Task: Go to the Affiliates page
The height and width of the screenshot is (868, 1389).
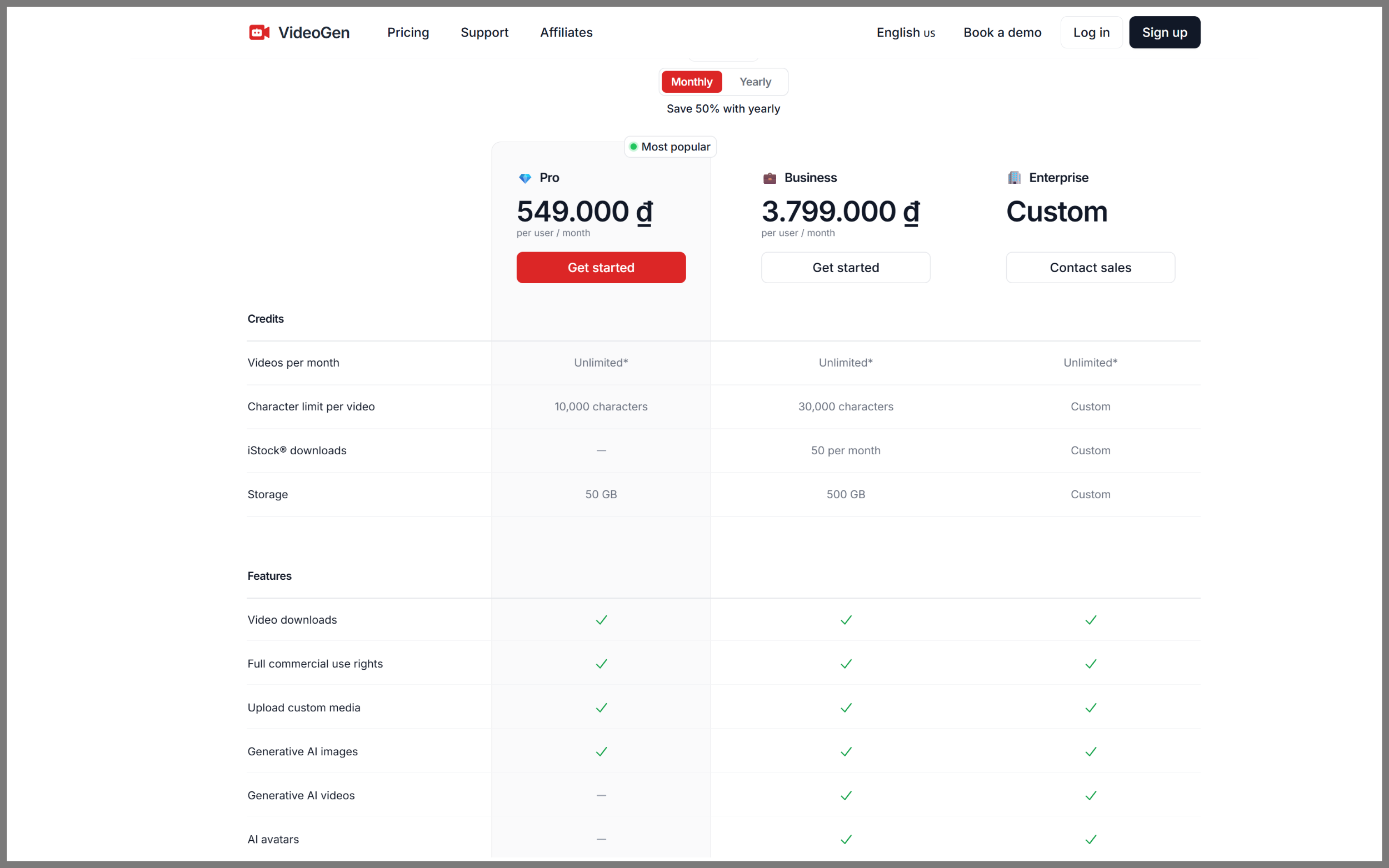Action: point(566,32)
